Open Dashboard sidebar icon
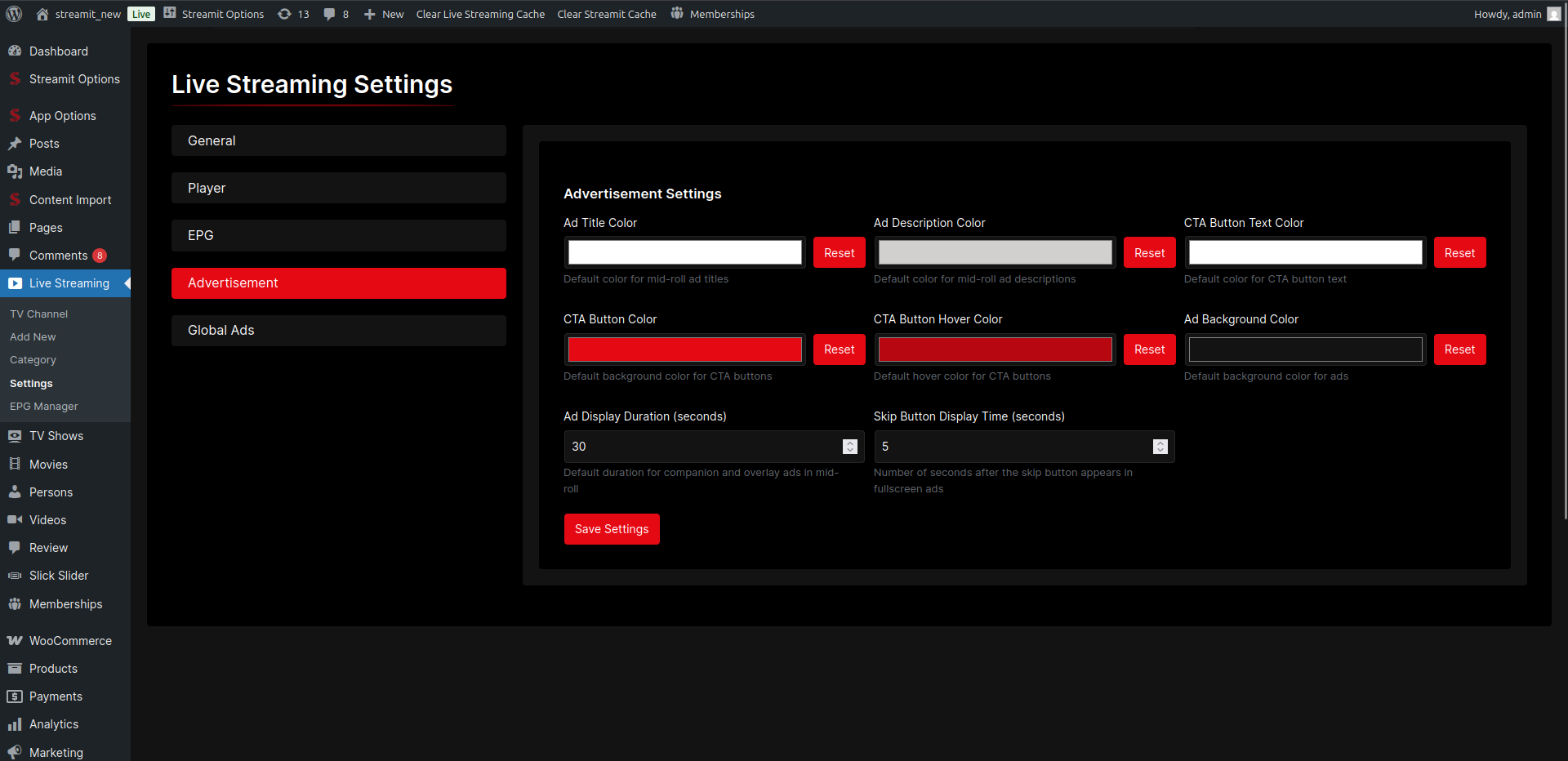Viewport: 1568px width, 761px height. point(15,51)
